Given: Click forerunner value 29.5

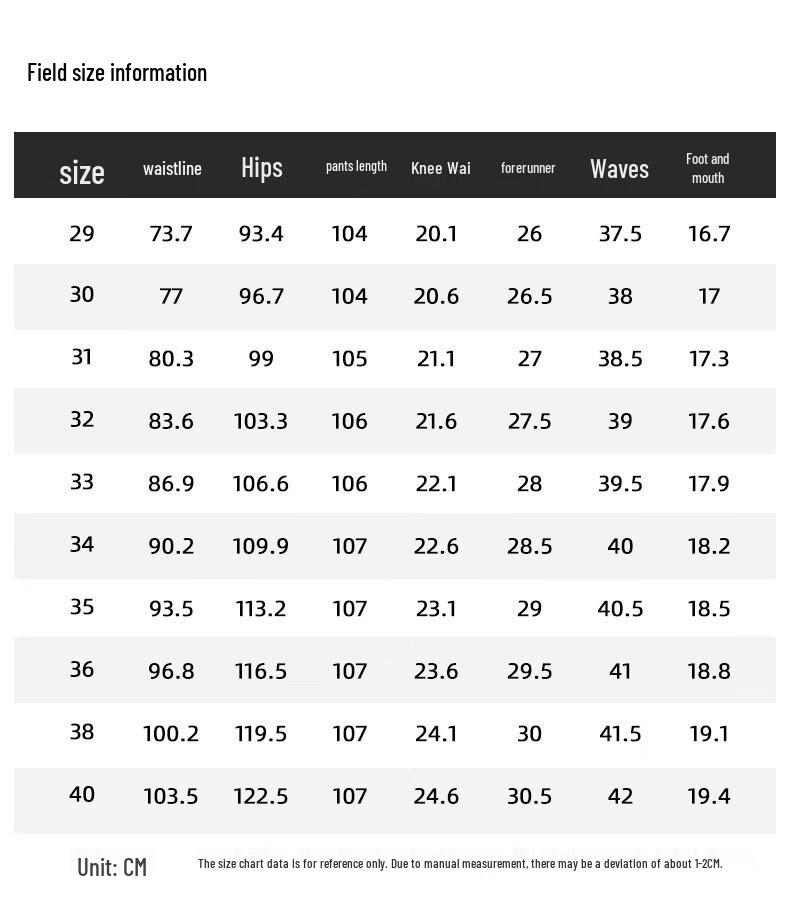Looking at the screenshot, I should coord(529,671).
